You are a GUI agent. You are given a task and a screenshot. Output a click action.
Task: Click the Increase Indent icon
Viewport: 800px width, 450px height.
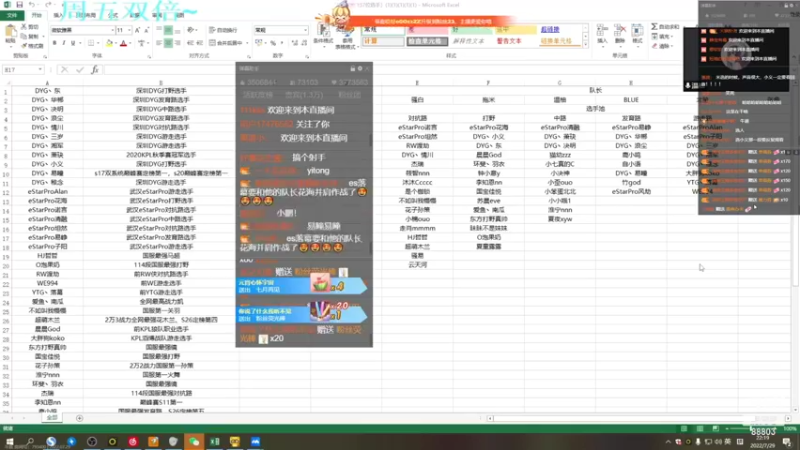199,43
